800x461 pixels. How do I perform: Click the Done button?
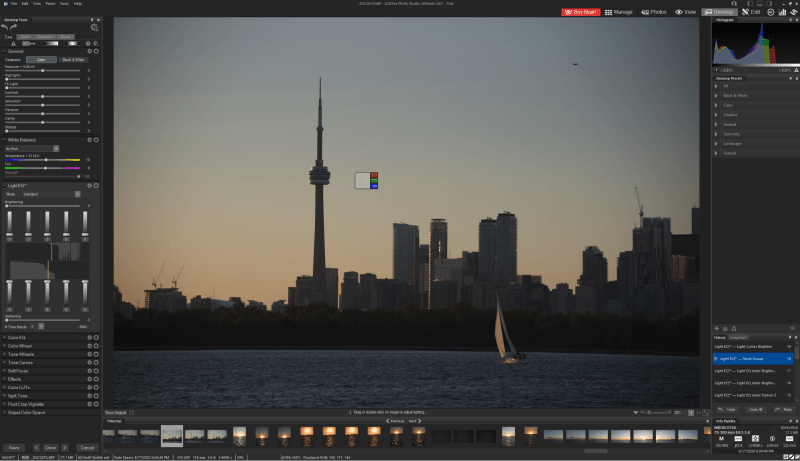(51, 448)
